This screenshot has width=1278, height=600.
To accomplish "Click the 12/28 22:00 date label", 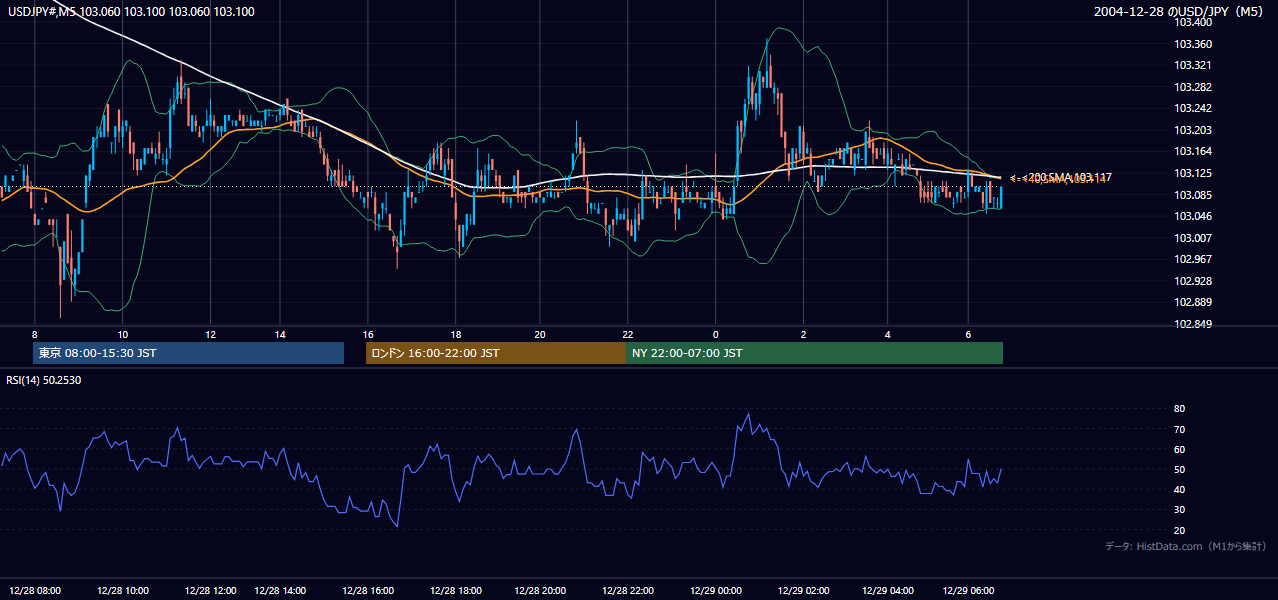I will click(628, 590).
